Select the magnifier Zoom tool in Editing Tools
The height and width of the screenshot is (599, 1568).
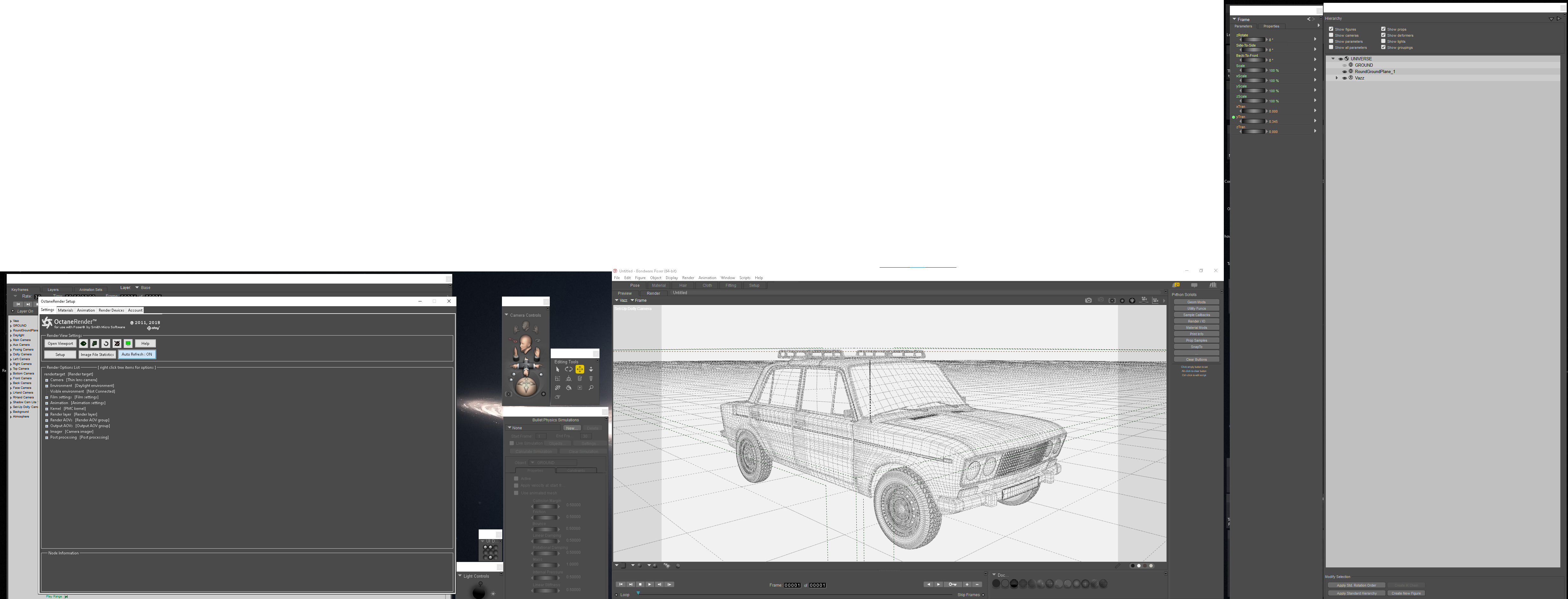(x=591, y=388)
